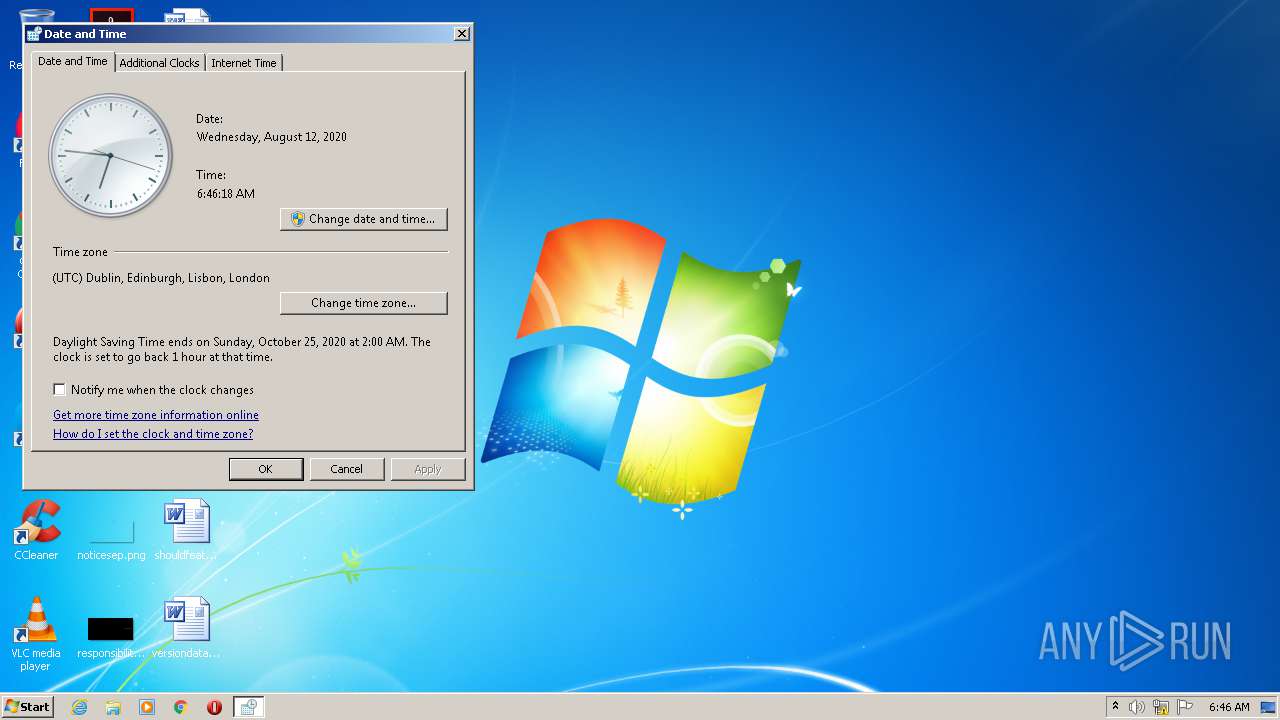Select the responsibilit black image file

(111, 637)
